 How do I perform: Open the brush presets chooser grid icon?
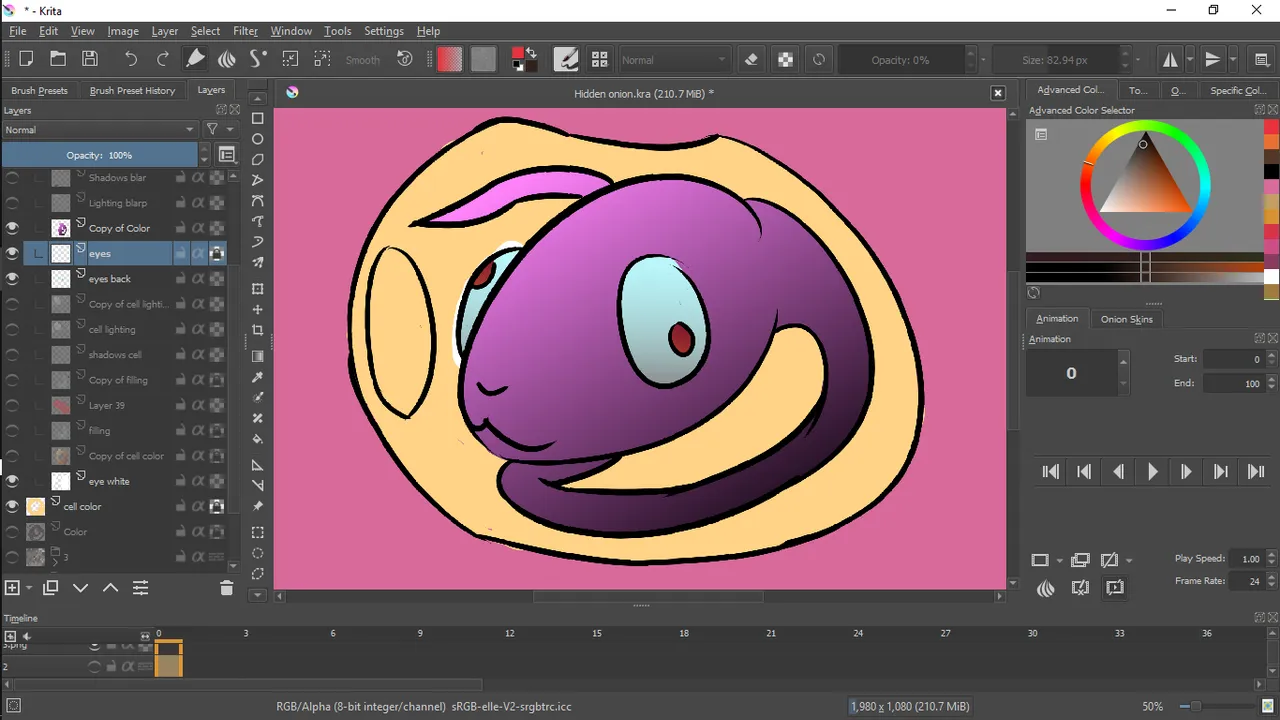599,59
